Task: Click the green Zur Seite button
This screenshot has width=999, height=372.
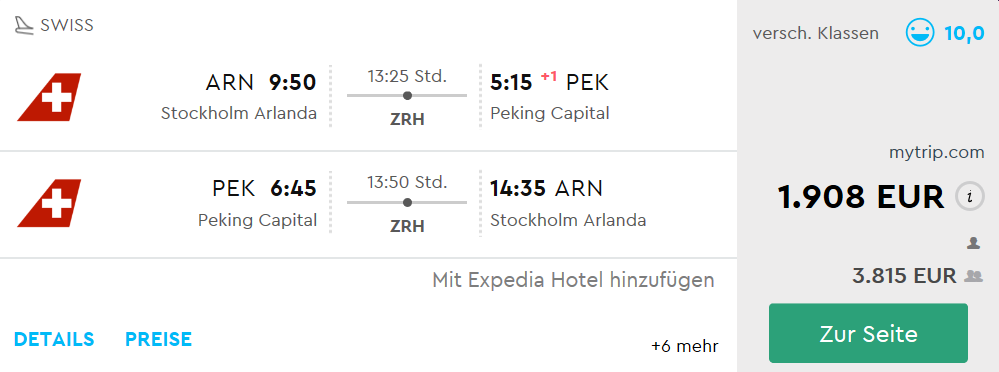Action: [868, 333]
